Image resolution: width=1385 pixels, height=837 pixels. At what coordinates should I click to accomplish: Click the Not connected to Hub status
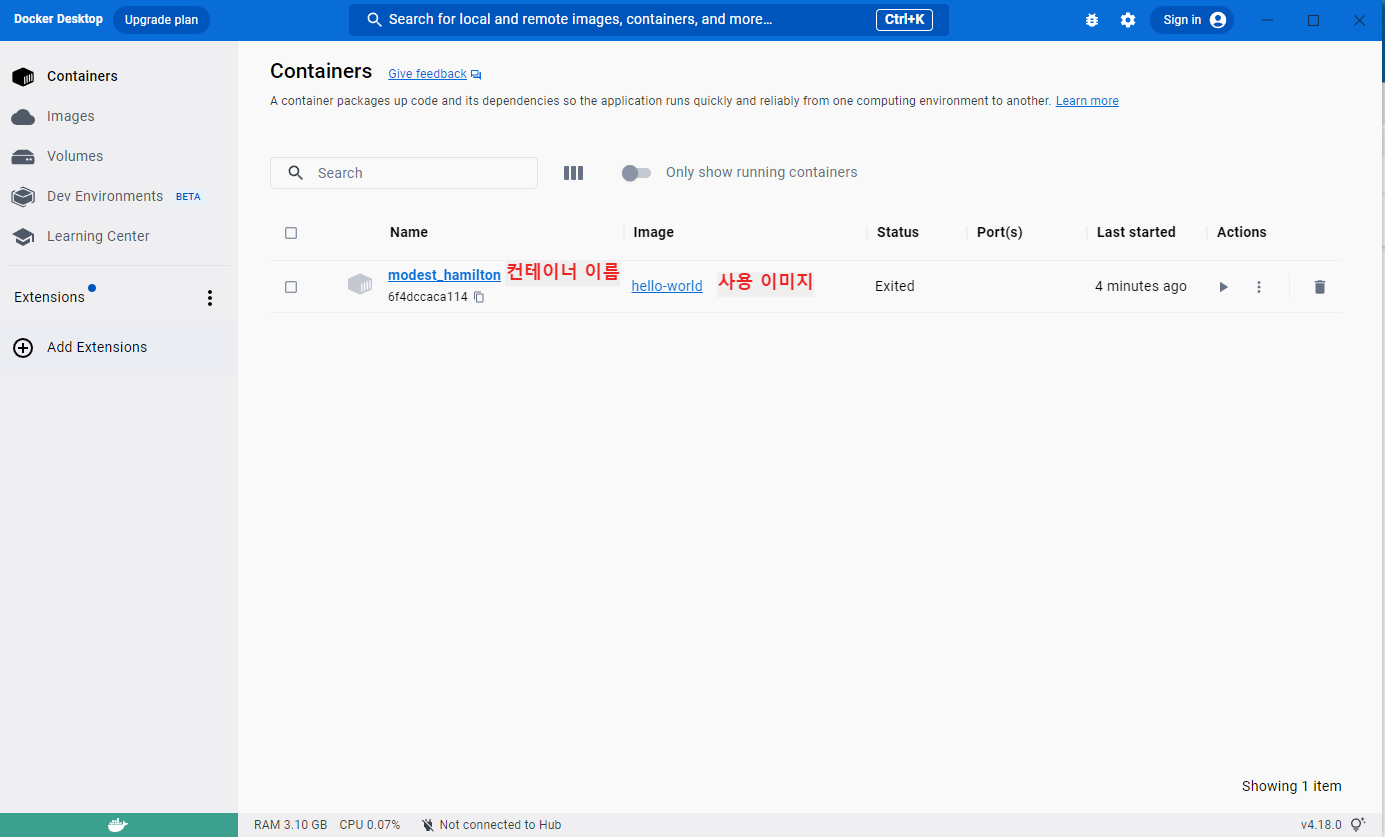491,825
